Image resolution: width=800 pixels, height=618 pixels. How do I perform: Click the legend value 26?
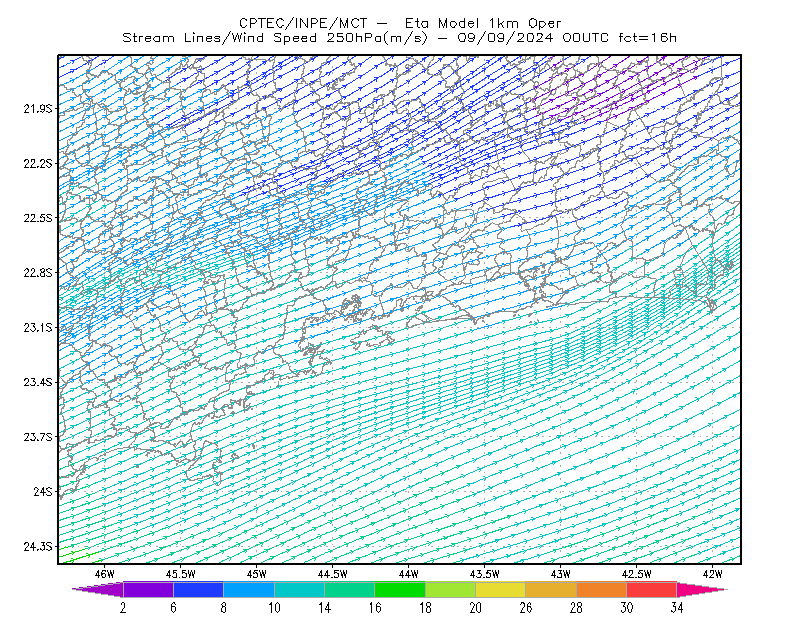click(x=526, y=608)
